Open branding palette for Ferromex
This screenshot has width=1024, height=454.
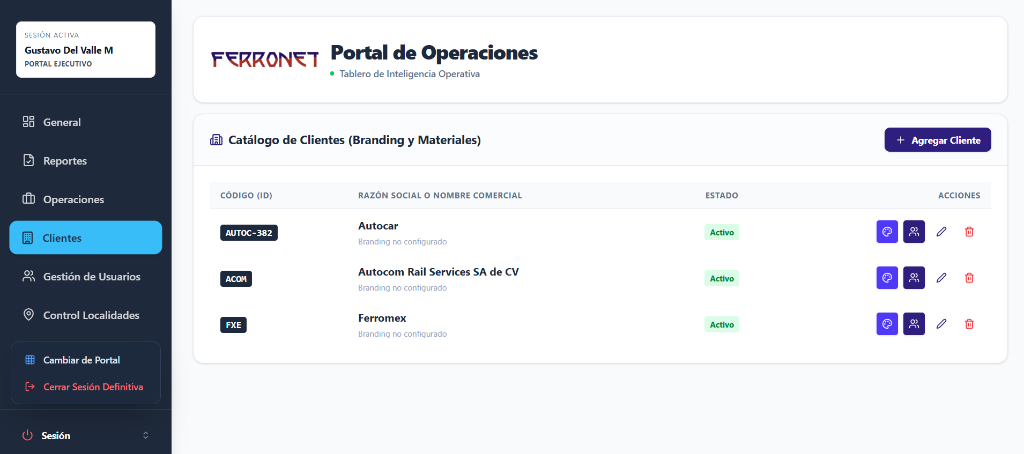tap(887, 324)
